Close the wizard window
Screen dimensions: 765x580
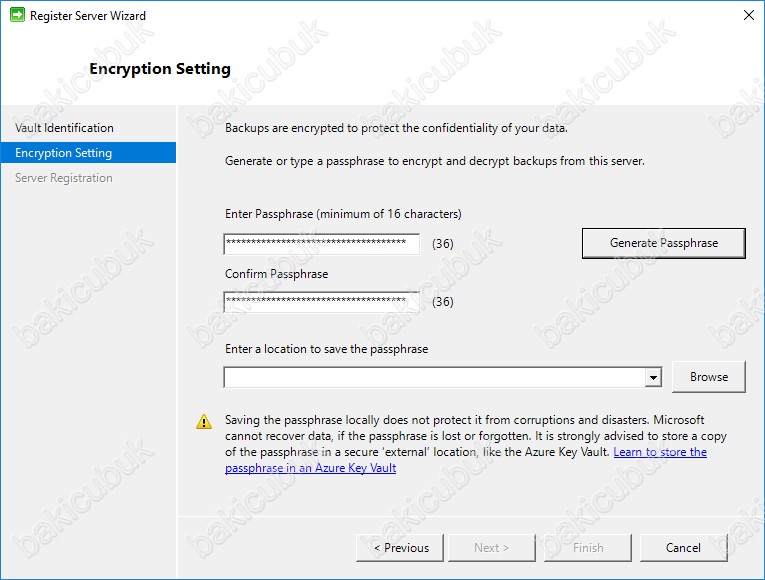point(748,15)
